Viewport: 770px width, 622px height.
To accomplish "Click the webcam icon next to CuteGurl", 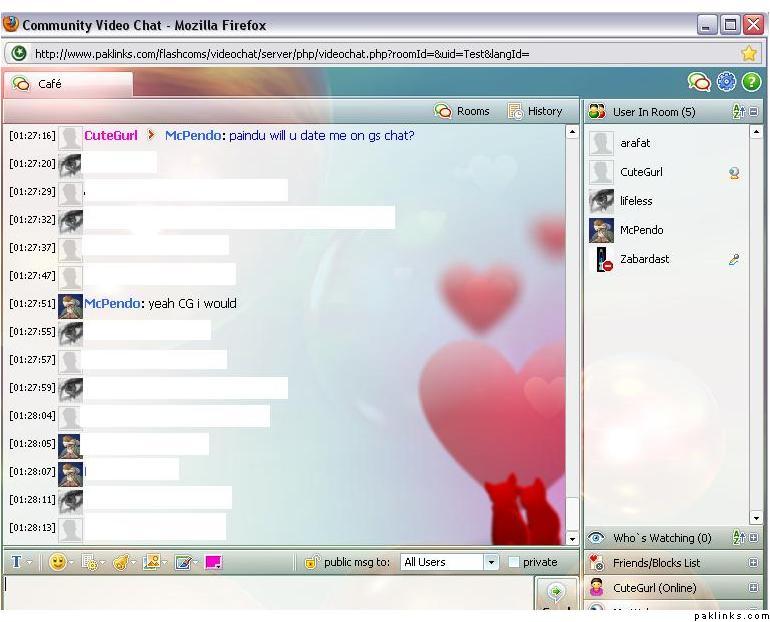I will [x=734, y=173].
